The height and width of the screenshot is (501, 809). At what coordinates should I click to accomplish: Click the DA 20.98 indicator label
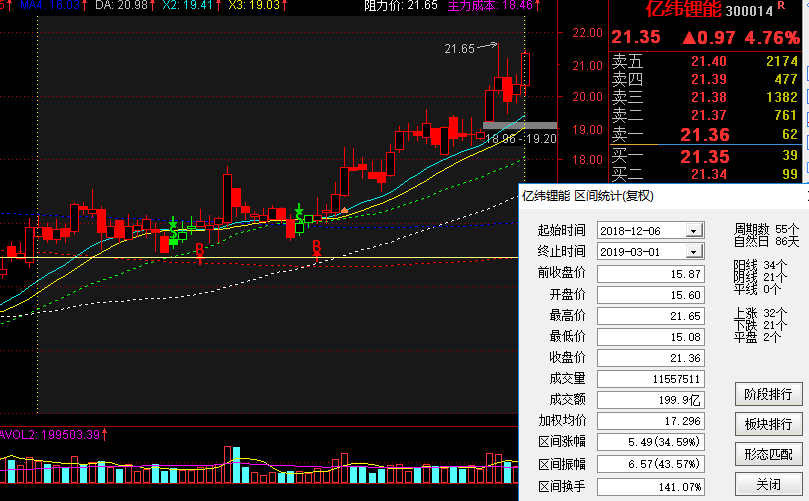click(x=125, y=6)
